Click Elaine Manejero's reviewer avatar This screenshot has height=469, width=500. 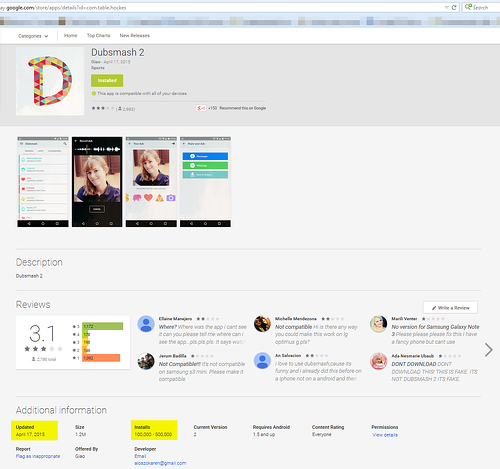[x=146, y=324]
